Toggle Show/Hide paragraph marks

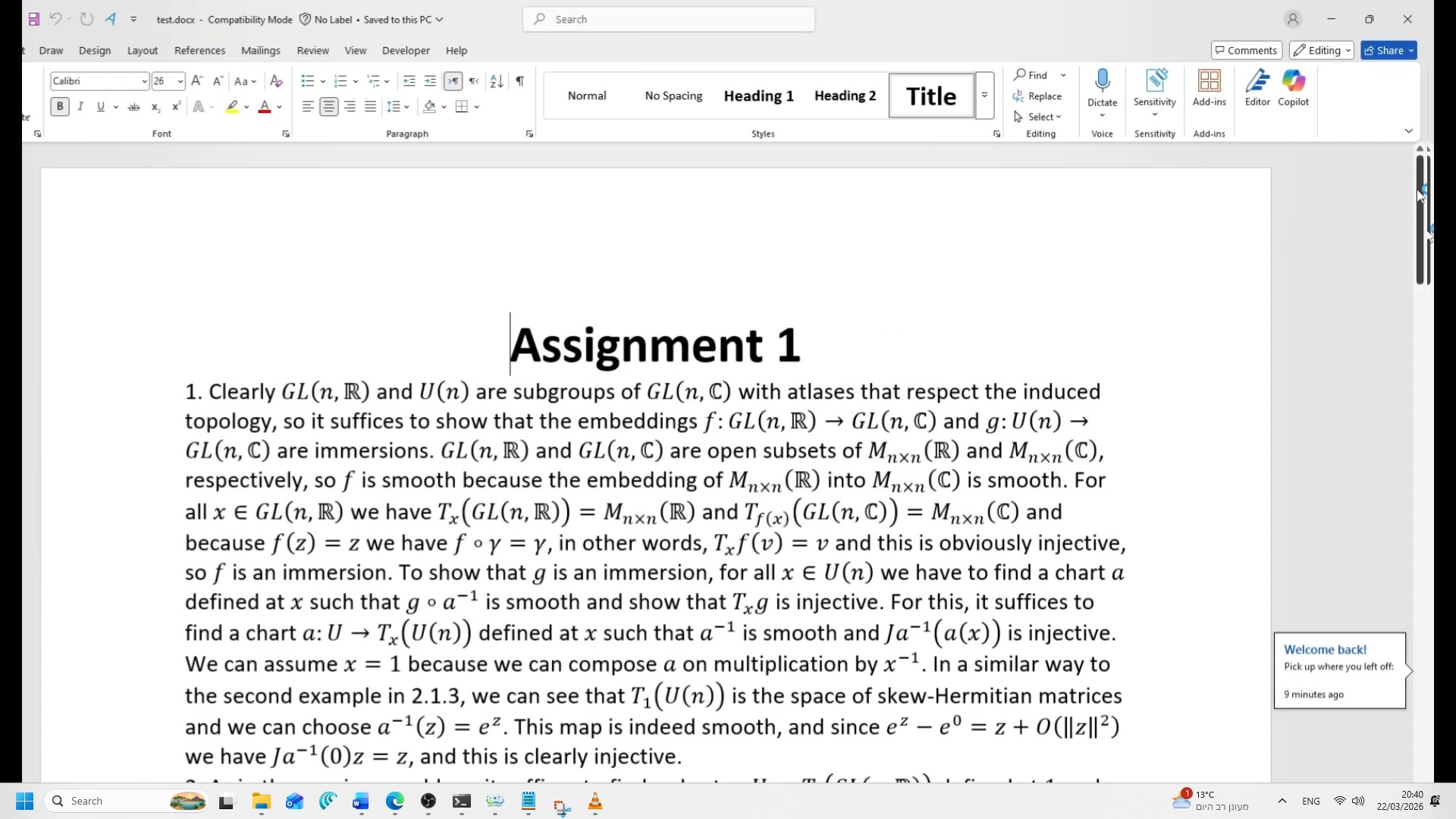click(x=519, y=81)
